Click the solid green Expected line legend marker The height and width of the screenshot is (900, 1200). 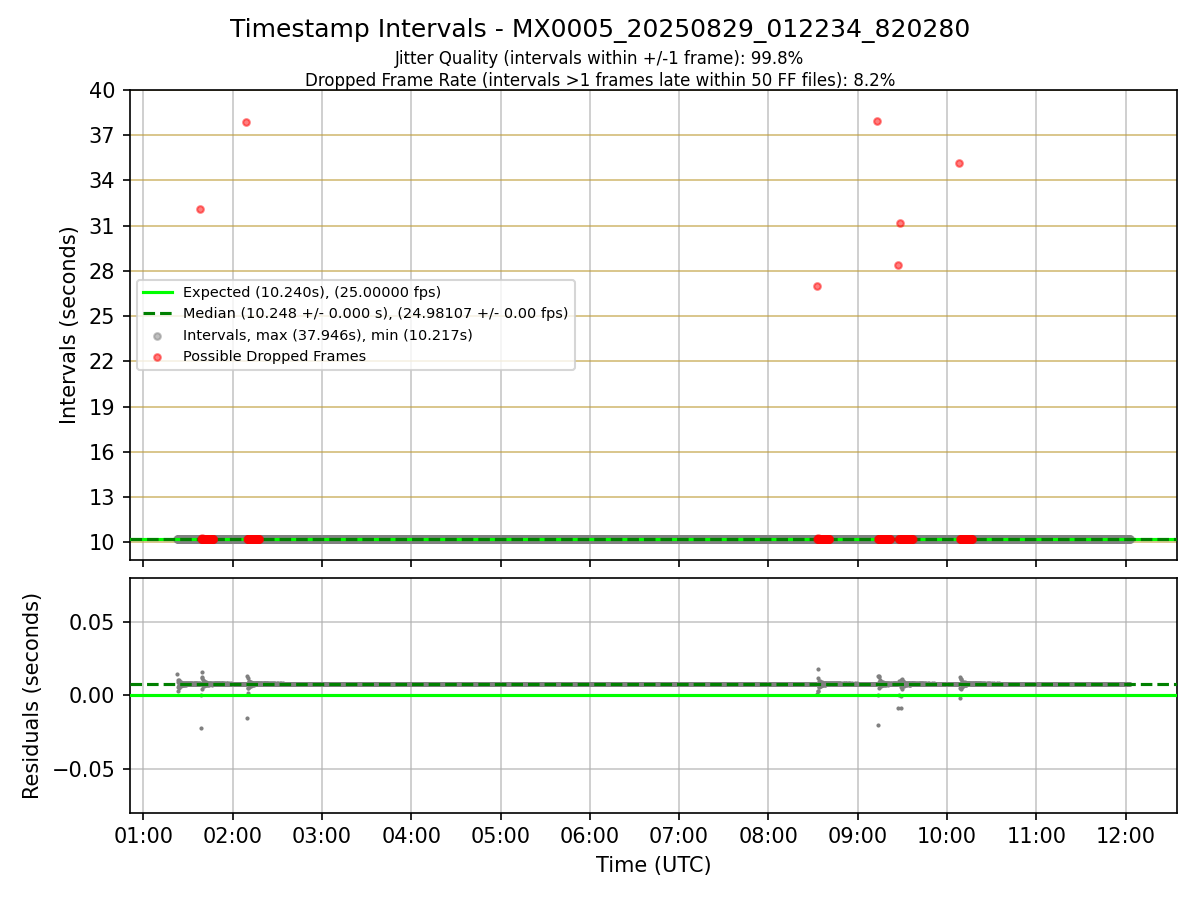[158, 292]
